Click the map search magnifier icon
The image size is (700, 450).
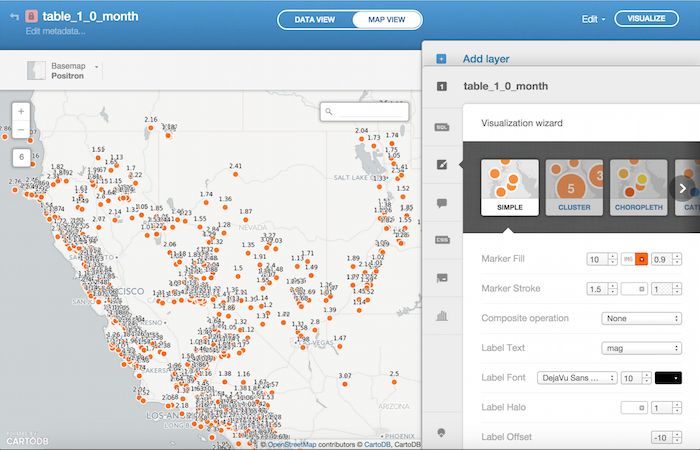point(329,112)
